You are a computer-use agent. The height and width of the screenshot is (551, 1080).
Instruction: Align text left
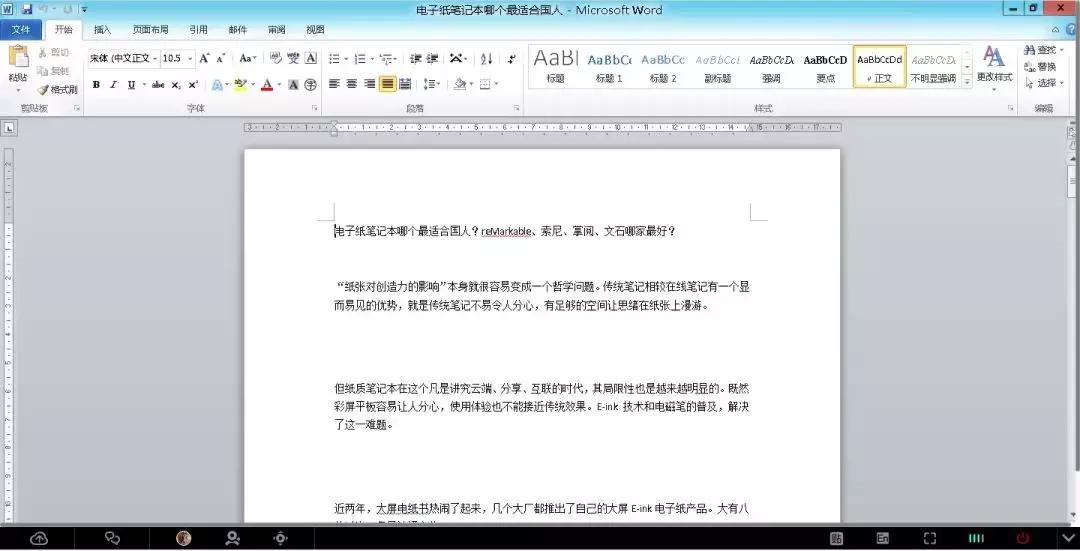pos(334,84)
